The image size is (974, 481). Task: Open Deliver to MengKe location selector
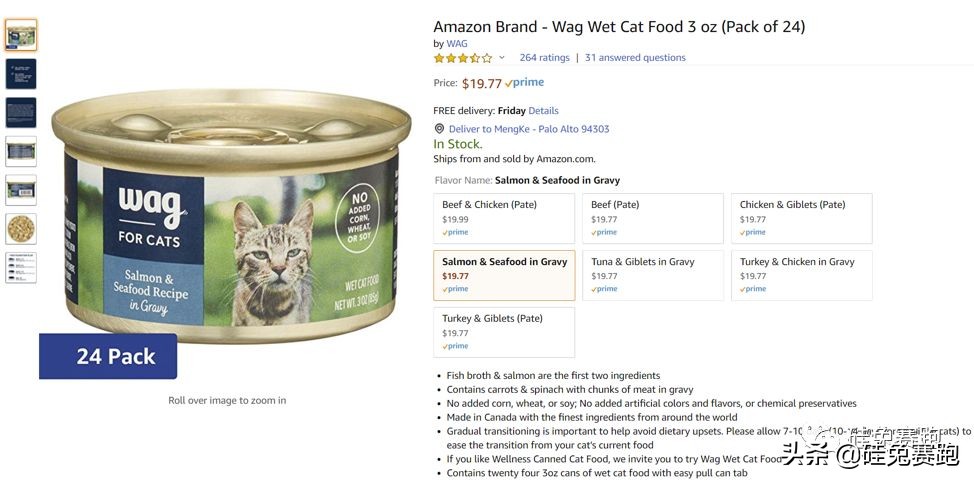tap(529, 129)
